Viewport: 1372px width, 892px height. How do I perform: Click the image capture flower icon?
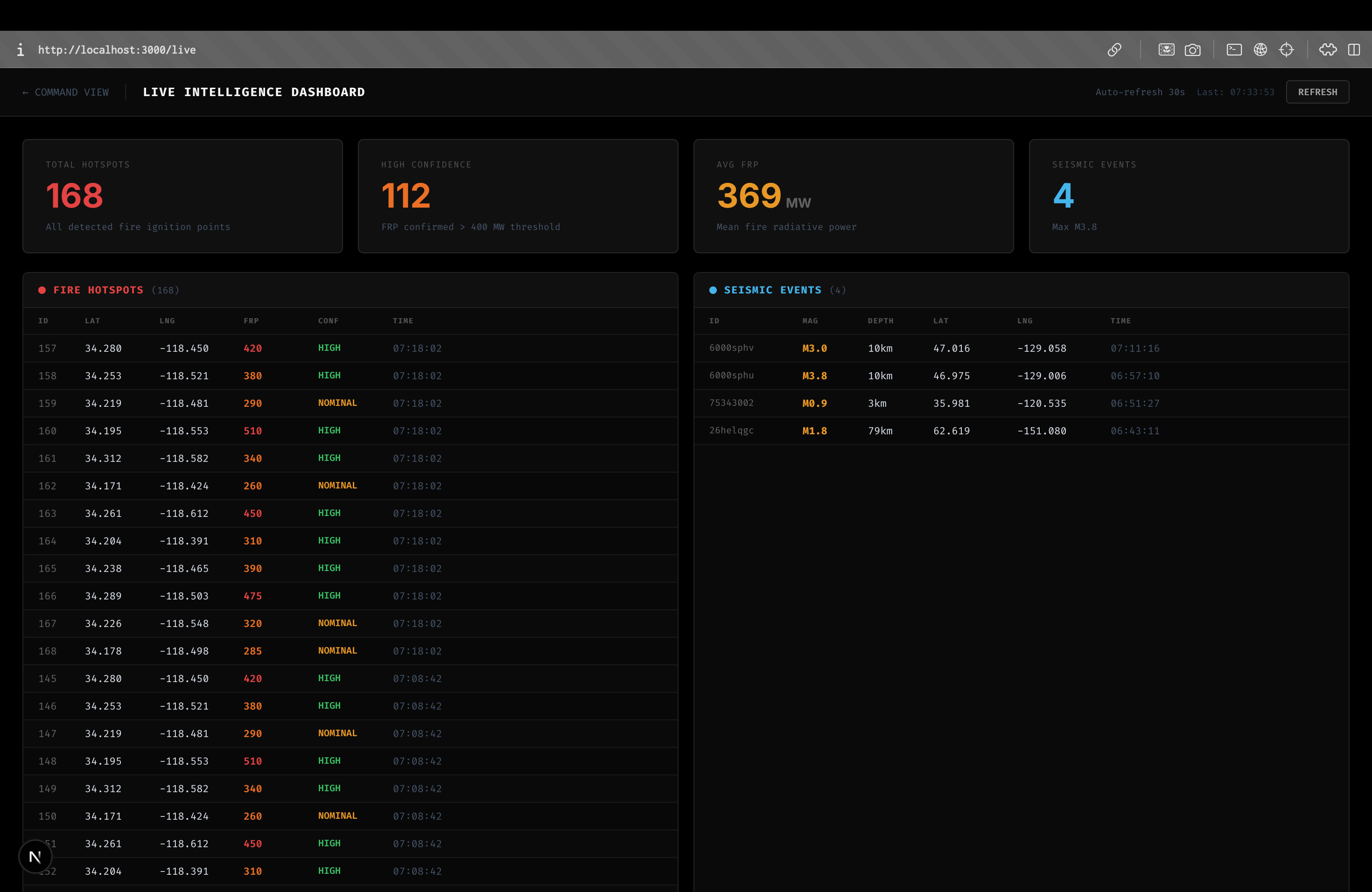click(1166, 50)
